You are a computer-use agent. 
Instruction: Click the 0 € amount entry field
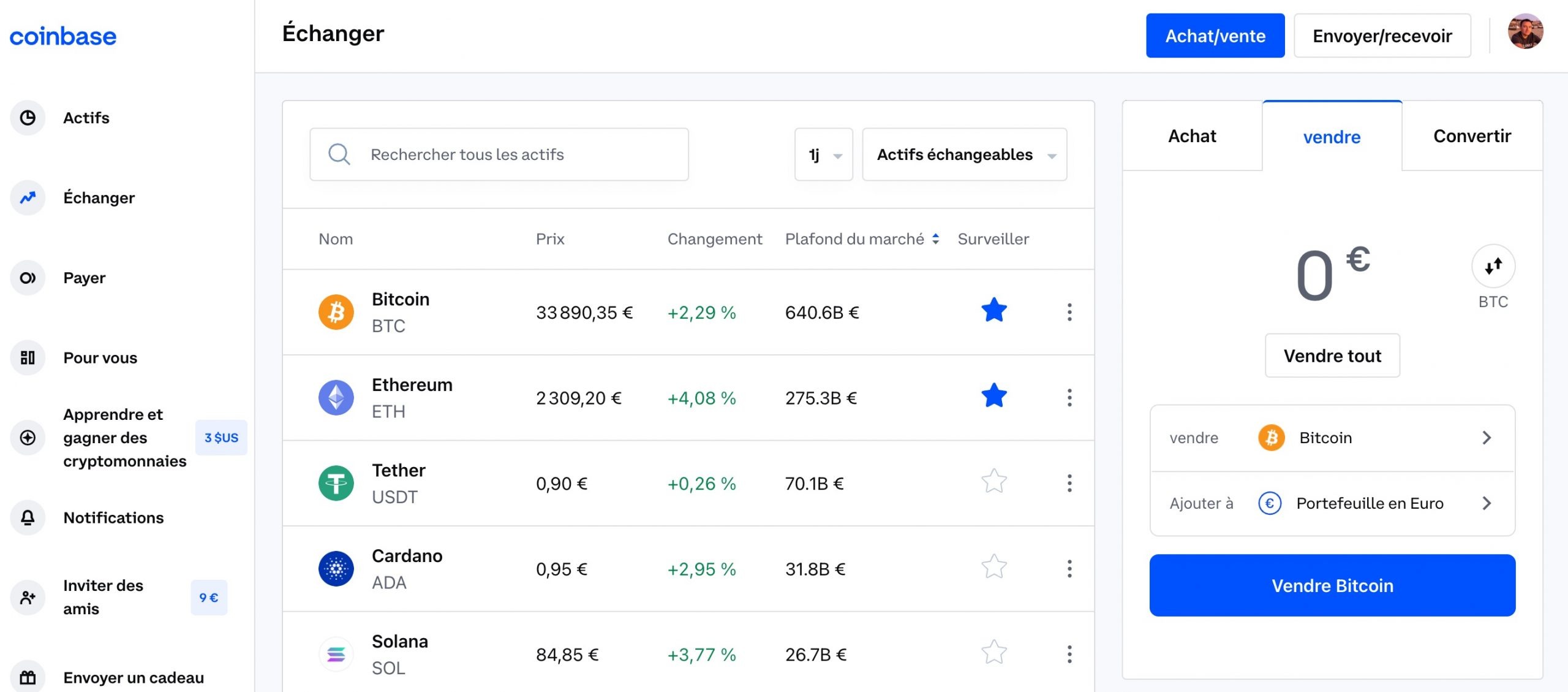(x=1332, y=275)
